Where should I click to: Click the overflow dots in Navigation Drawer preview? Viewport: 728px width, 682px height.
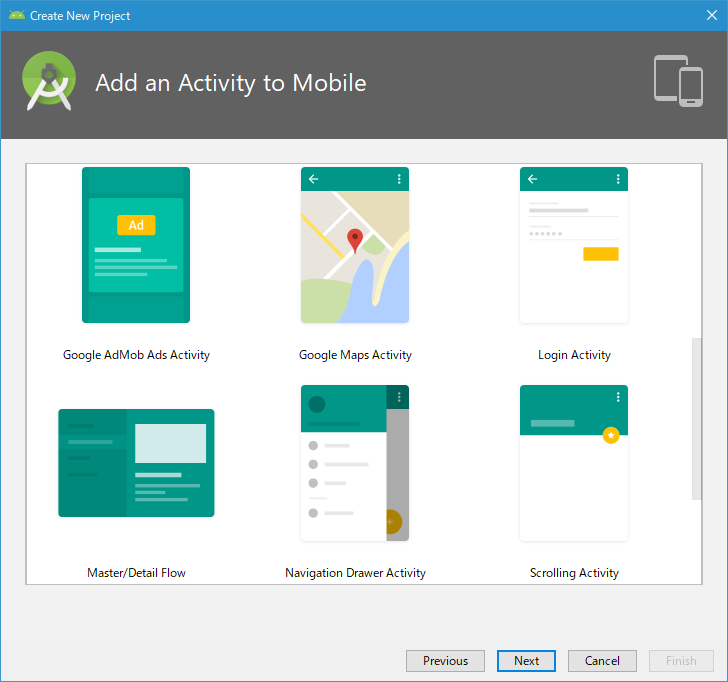click(x=399, y=397)
